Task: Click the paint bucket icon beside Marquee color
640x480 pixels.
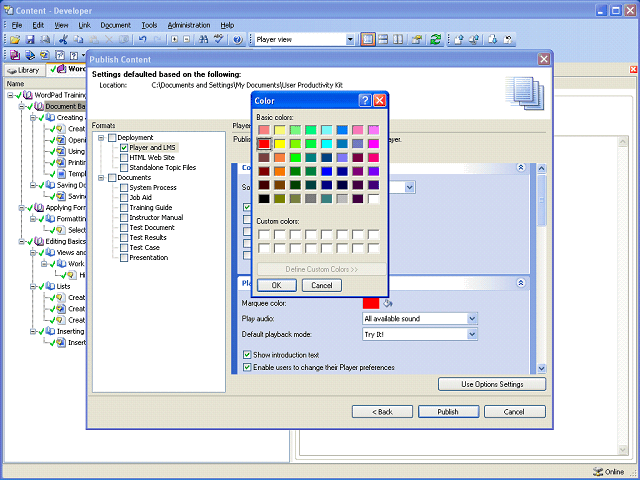Action: 388,303
